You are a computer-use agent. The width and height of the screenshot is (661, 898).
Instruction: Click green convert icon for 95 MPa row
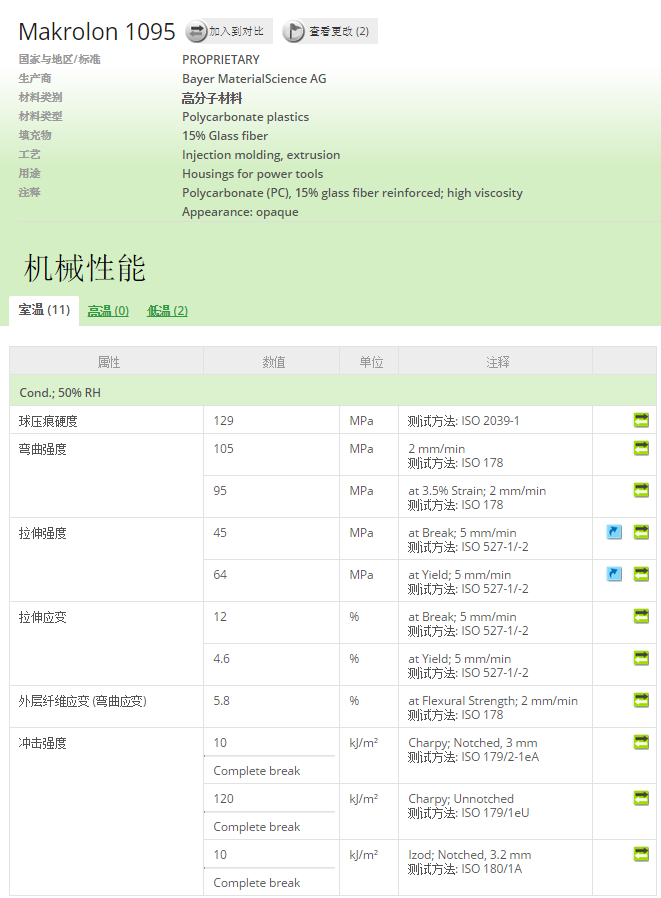[641, 491]
